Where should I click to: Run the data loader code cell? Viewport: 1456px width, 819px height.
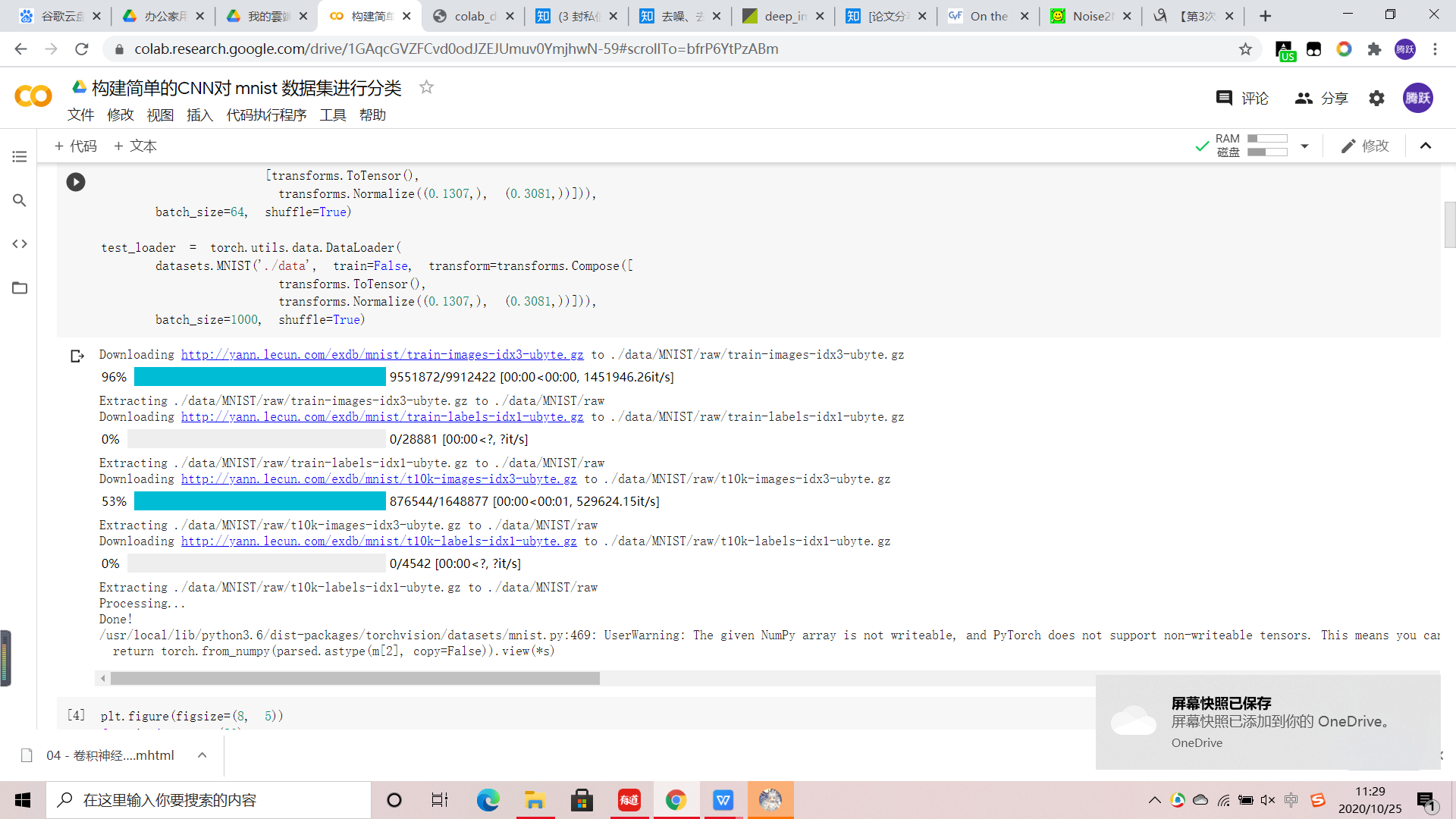click(76, 182)
